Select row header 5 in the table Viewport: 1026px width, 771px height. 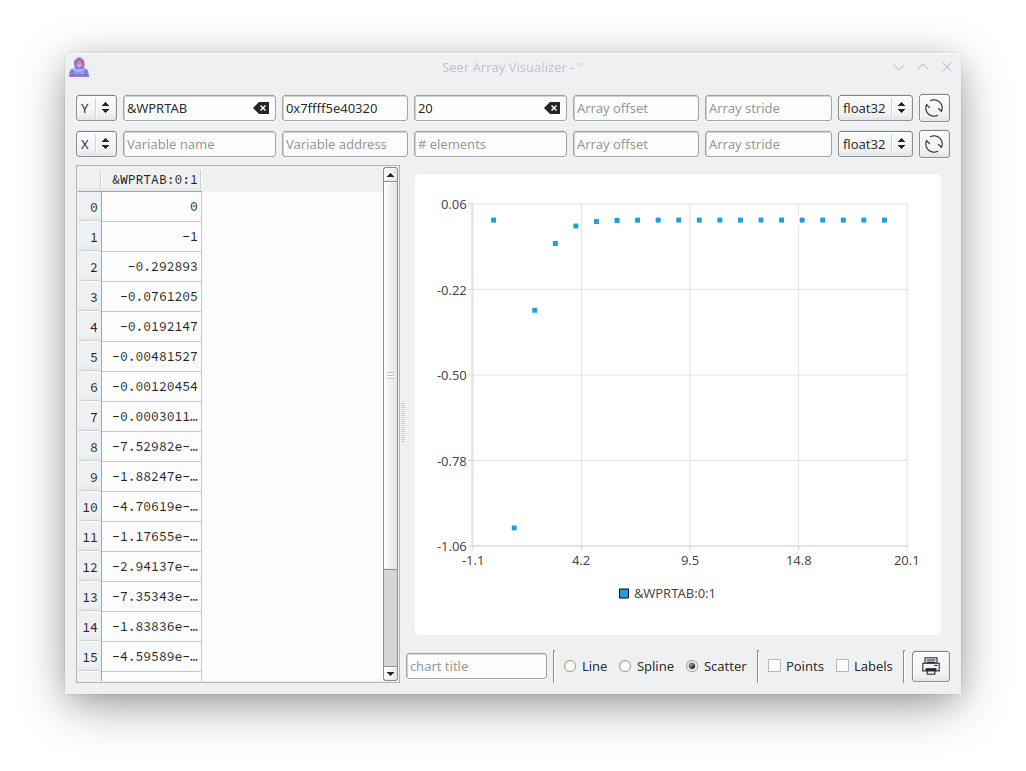(90, 357)
